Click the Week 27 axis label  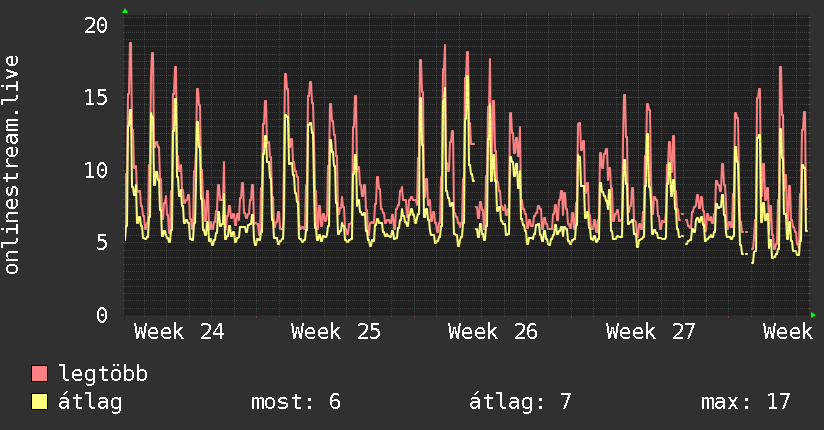(x=651, y=332)
